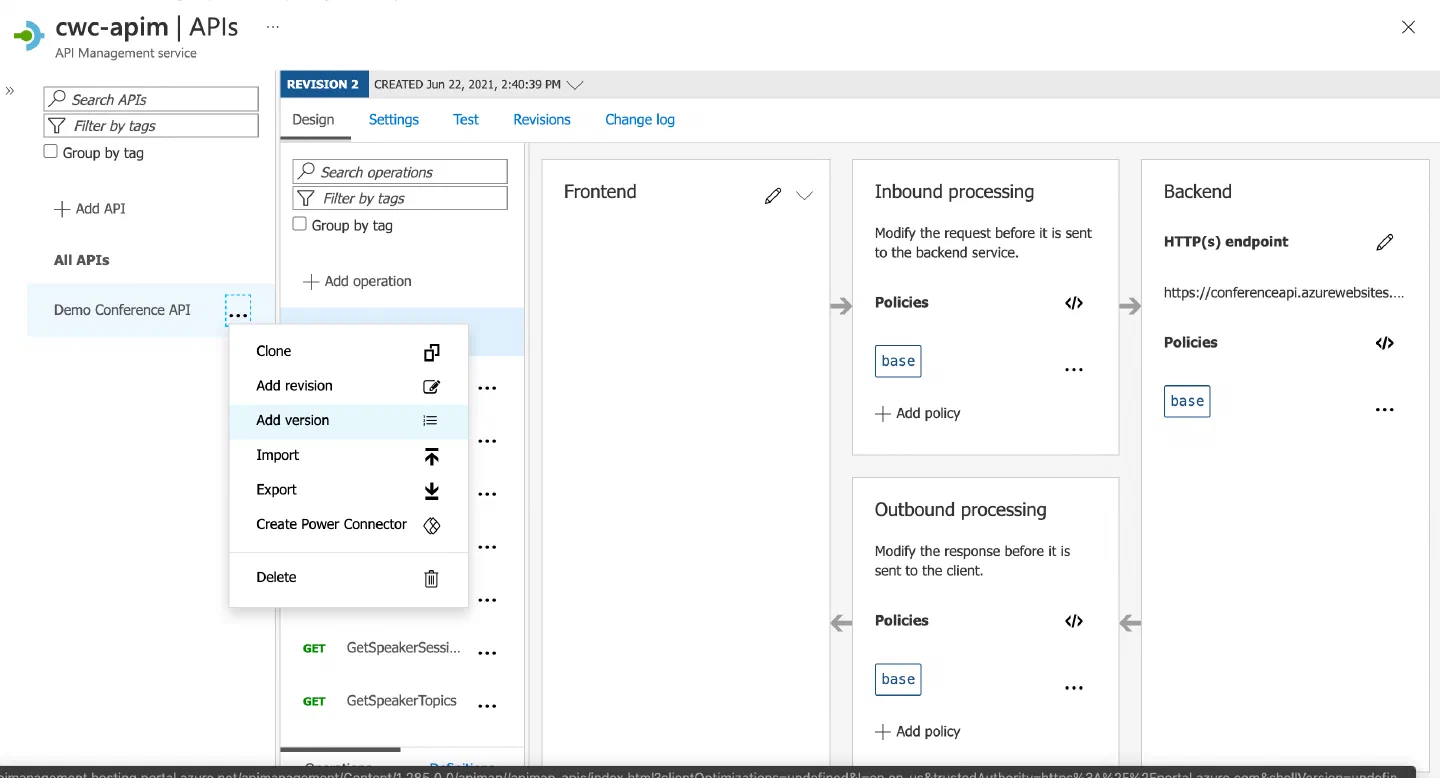Click Add policy under Outbound processing
The width and height of the screenshot is (1440, 778).
(917, 732)
